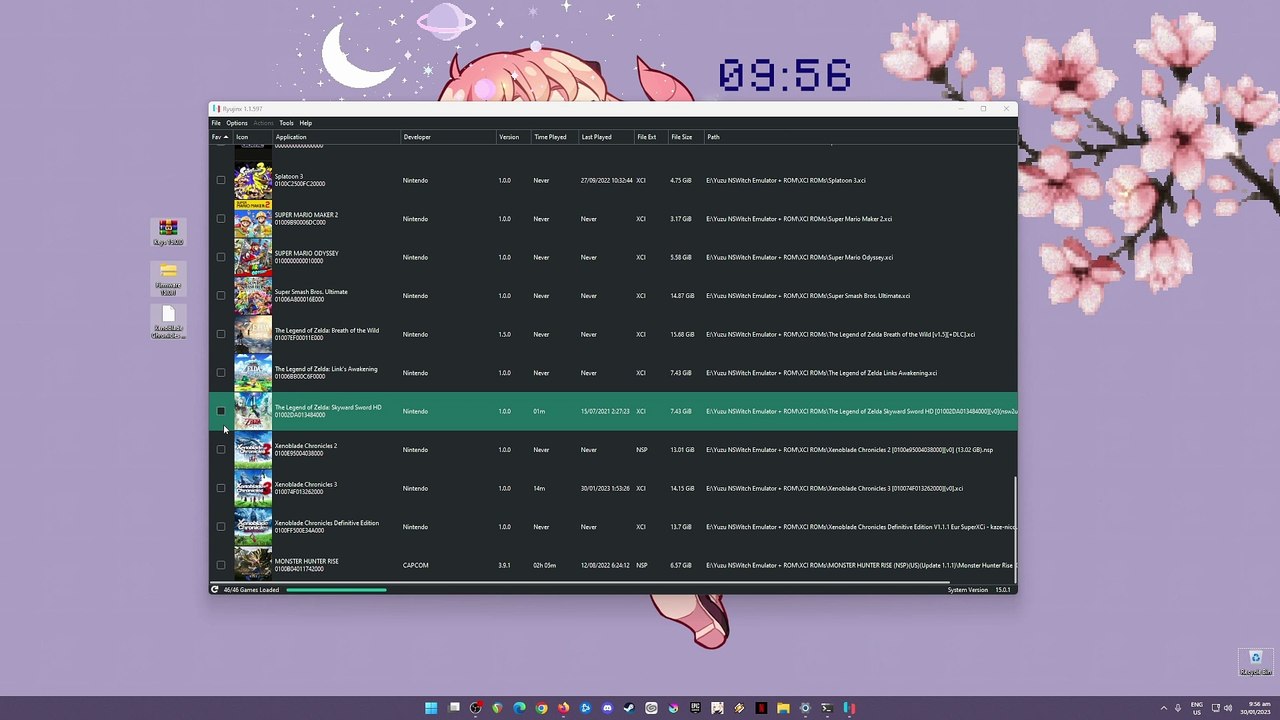Sort the list by File Ext header

click(x=651, y=137)
